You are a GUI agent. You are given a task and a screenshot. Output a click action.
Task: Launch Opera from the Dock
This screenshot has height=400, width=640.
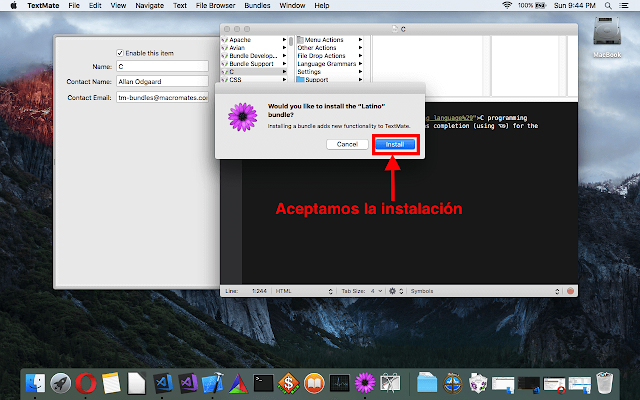tap(86, 383)
